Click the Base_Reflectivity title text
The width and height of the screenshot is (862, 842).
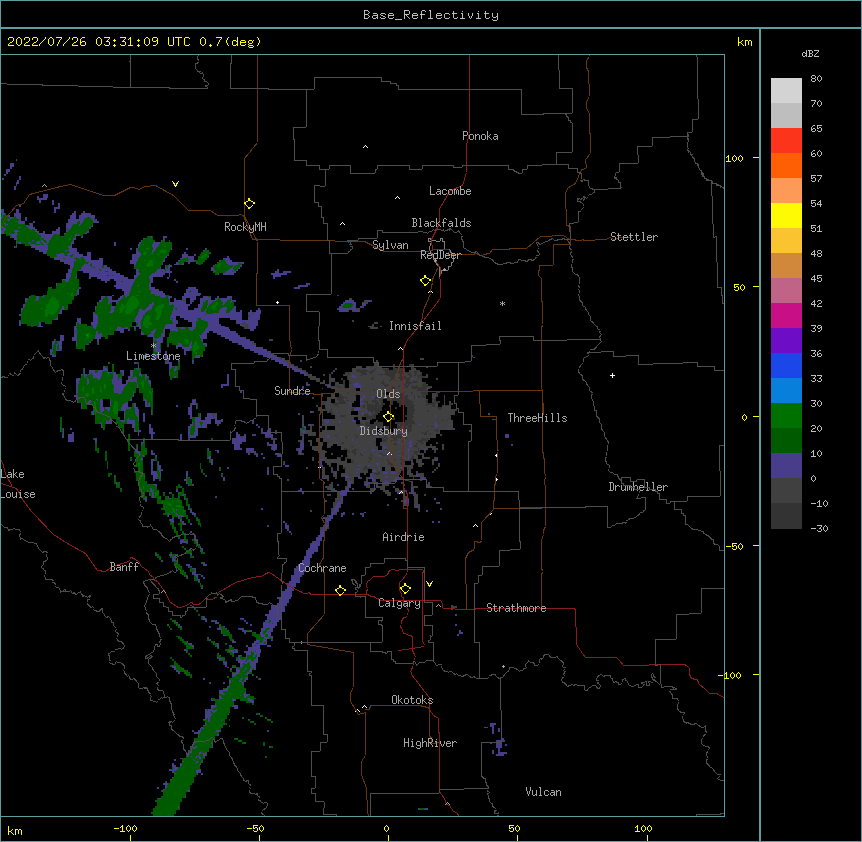[431, 15]
